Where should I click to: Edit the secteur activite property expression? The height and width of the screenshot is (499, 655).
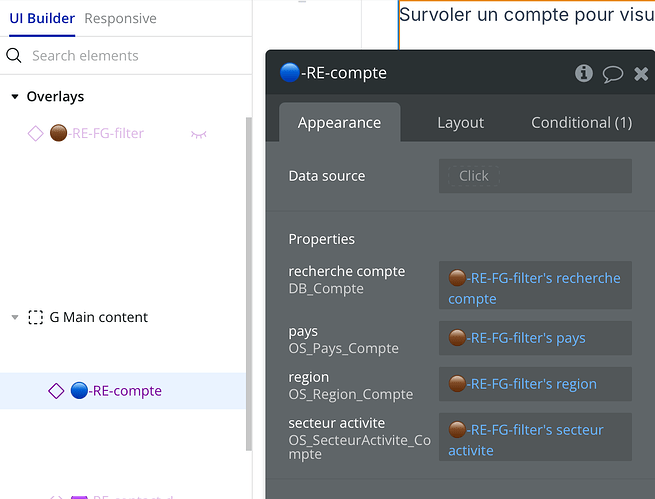535,437
